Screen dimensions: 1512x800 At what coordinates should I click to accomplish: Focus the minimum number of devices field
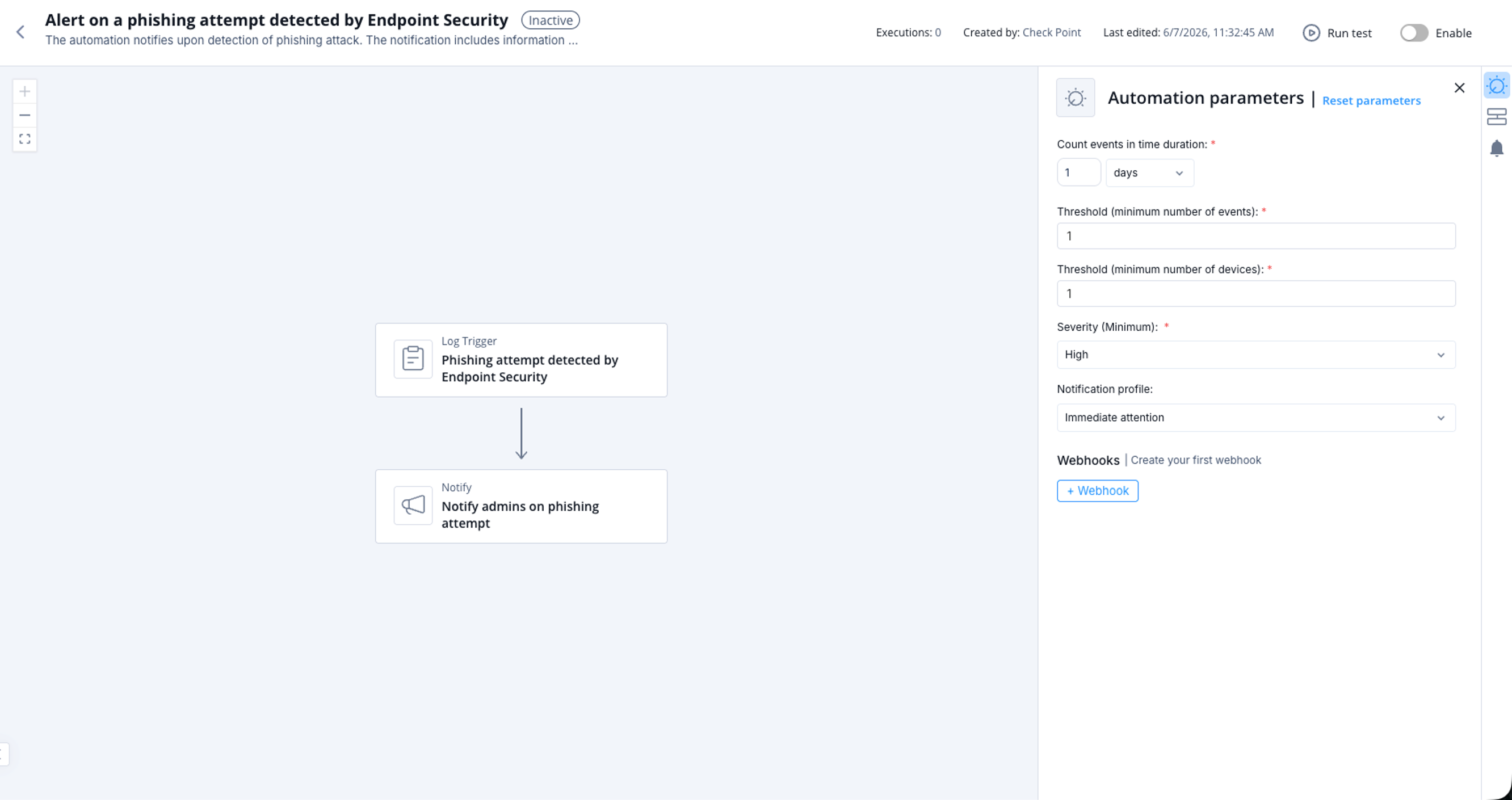(x=1256, y=293)
